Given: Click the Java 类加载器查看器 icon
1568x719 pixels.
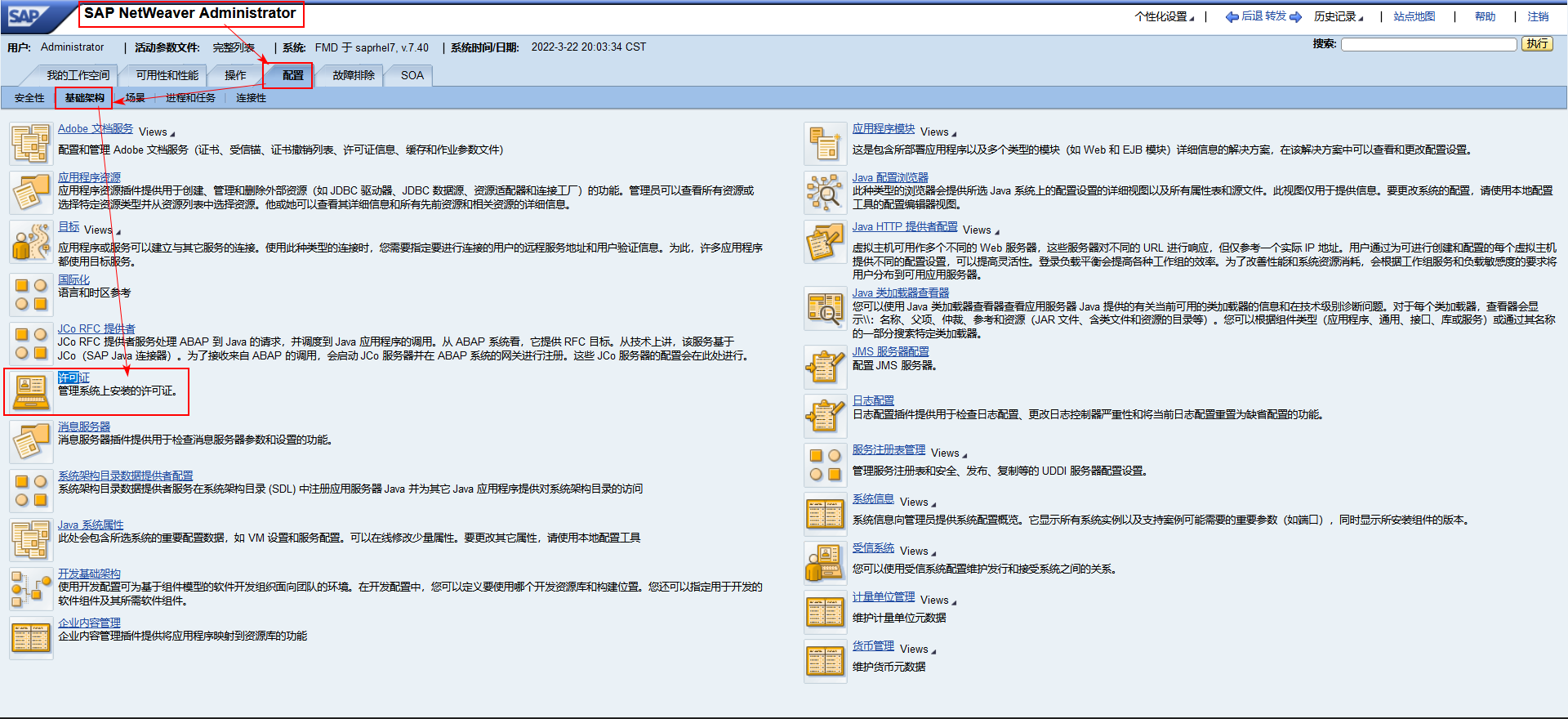Looking at the screenshot, I should 825,308.
